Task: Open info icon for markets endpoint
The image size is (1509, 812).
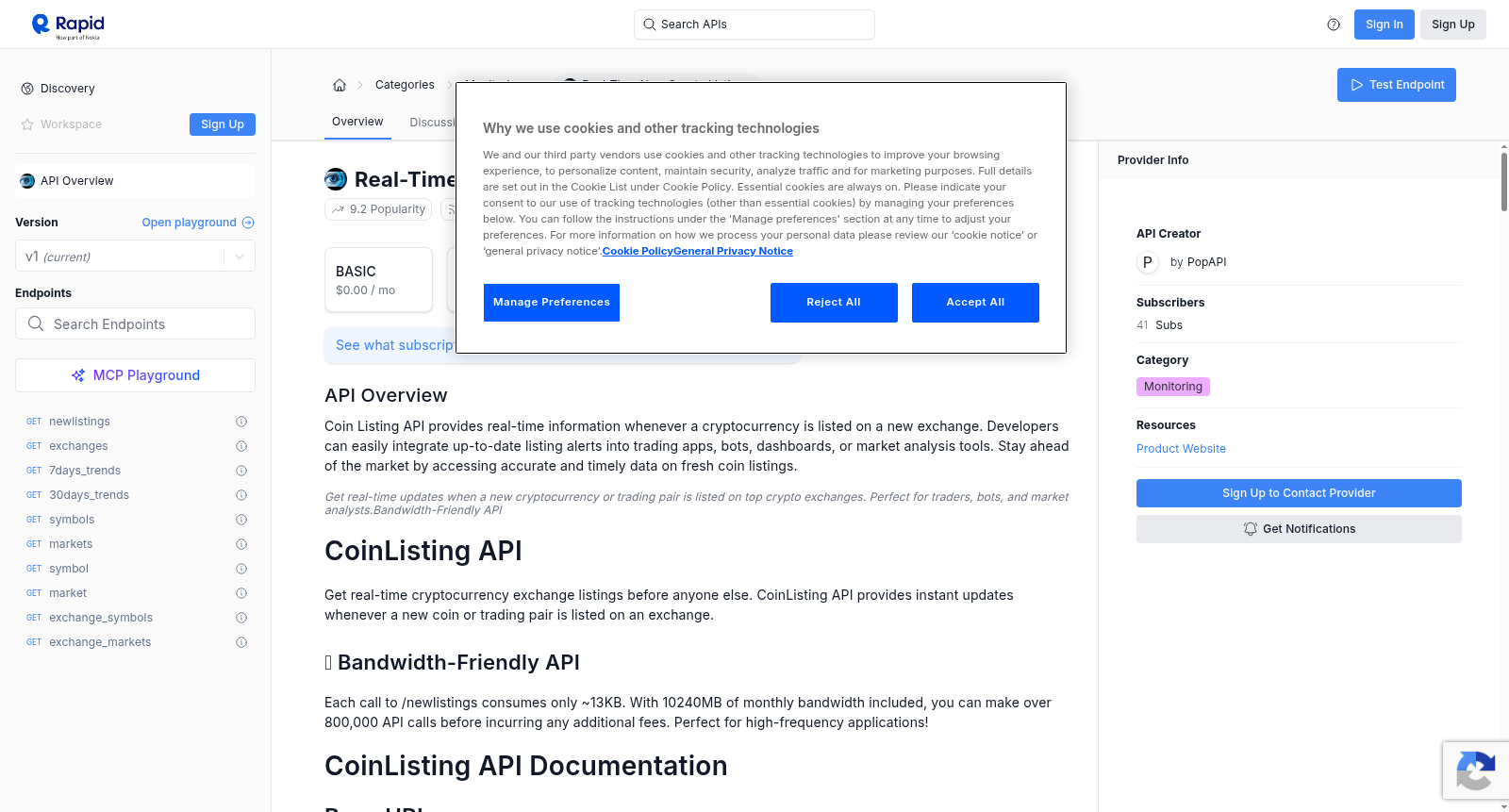Action: click(241, 544)
